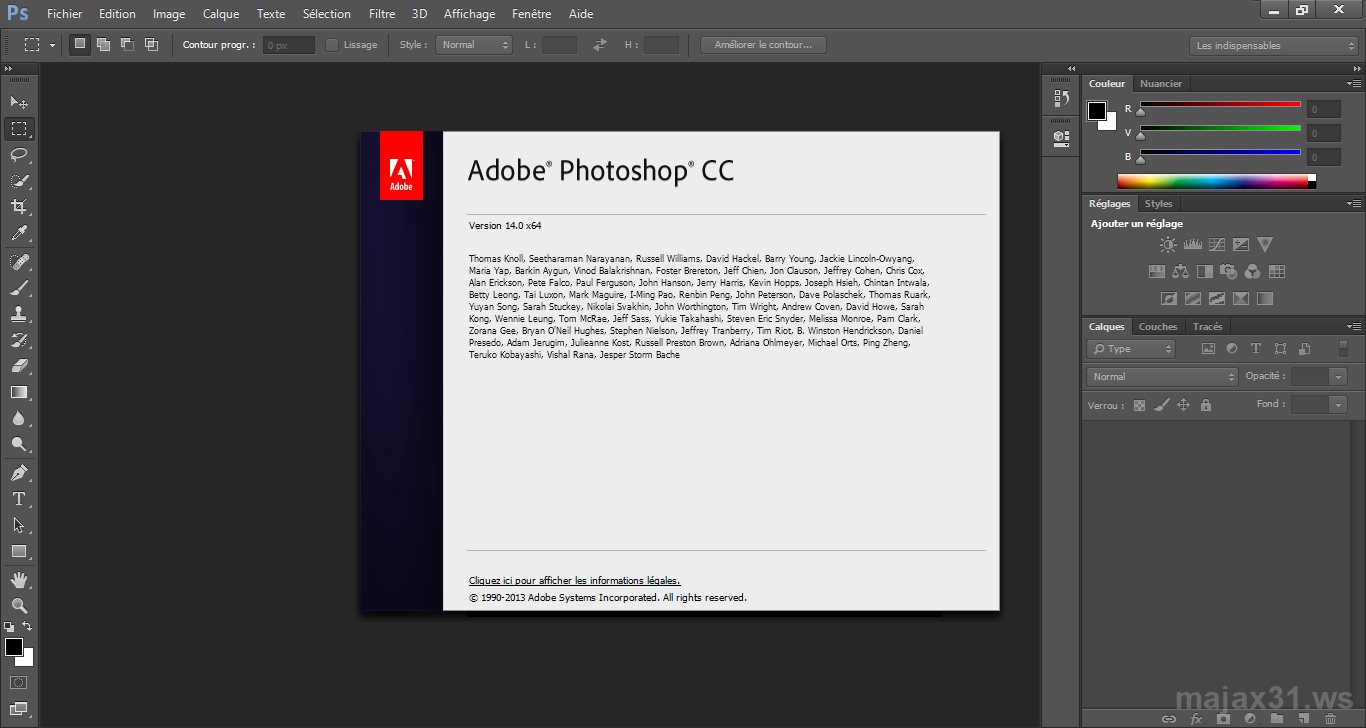The height and width of the screenshot is (728, 1366).
Task: Swap foreground and background colors in toolbar
Action: coord(27,627)
